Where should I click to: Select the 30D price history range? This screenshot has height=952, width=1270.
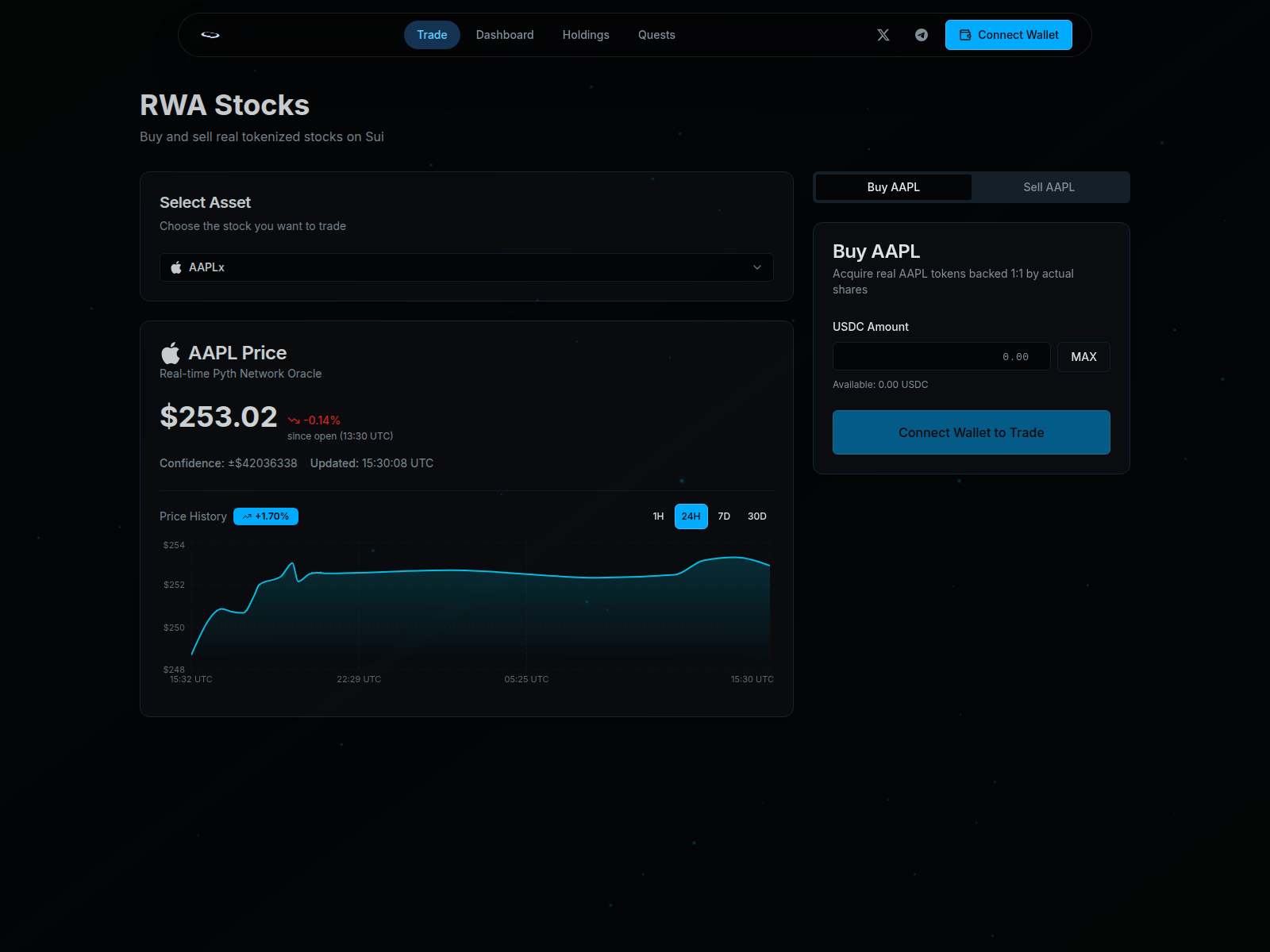(757, 516)
